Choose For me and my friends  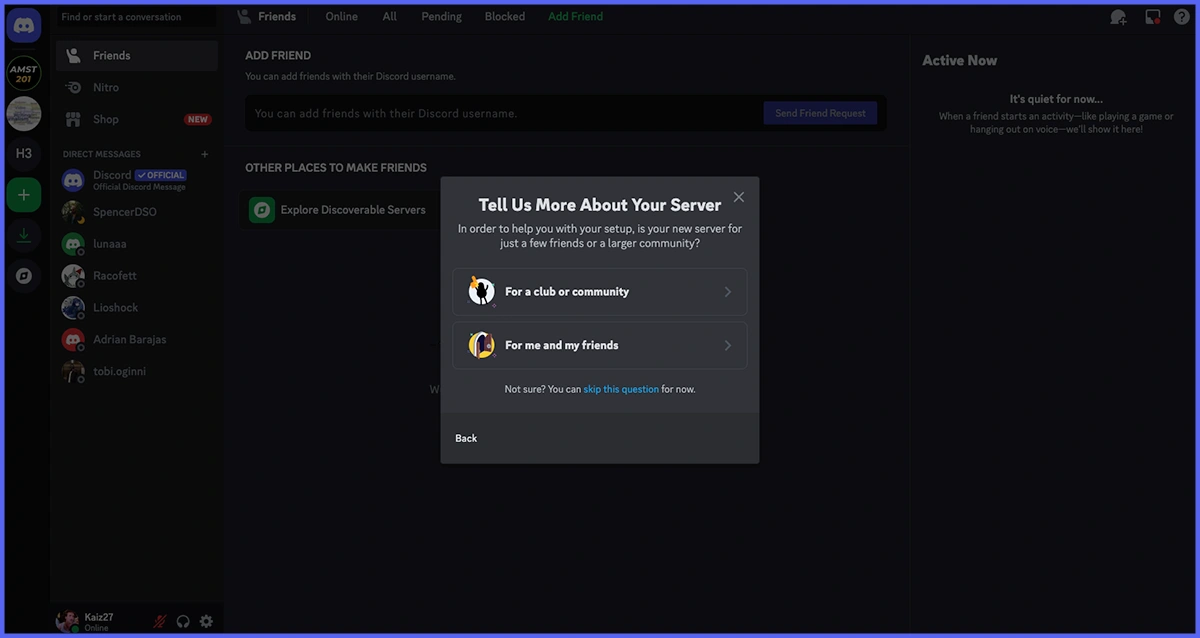599,345
